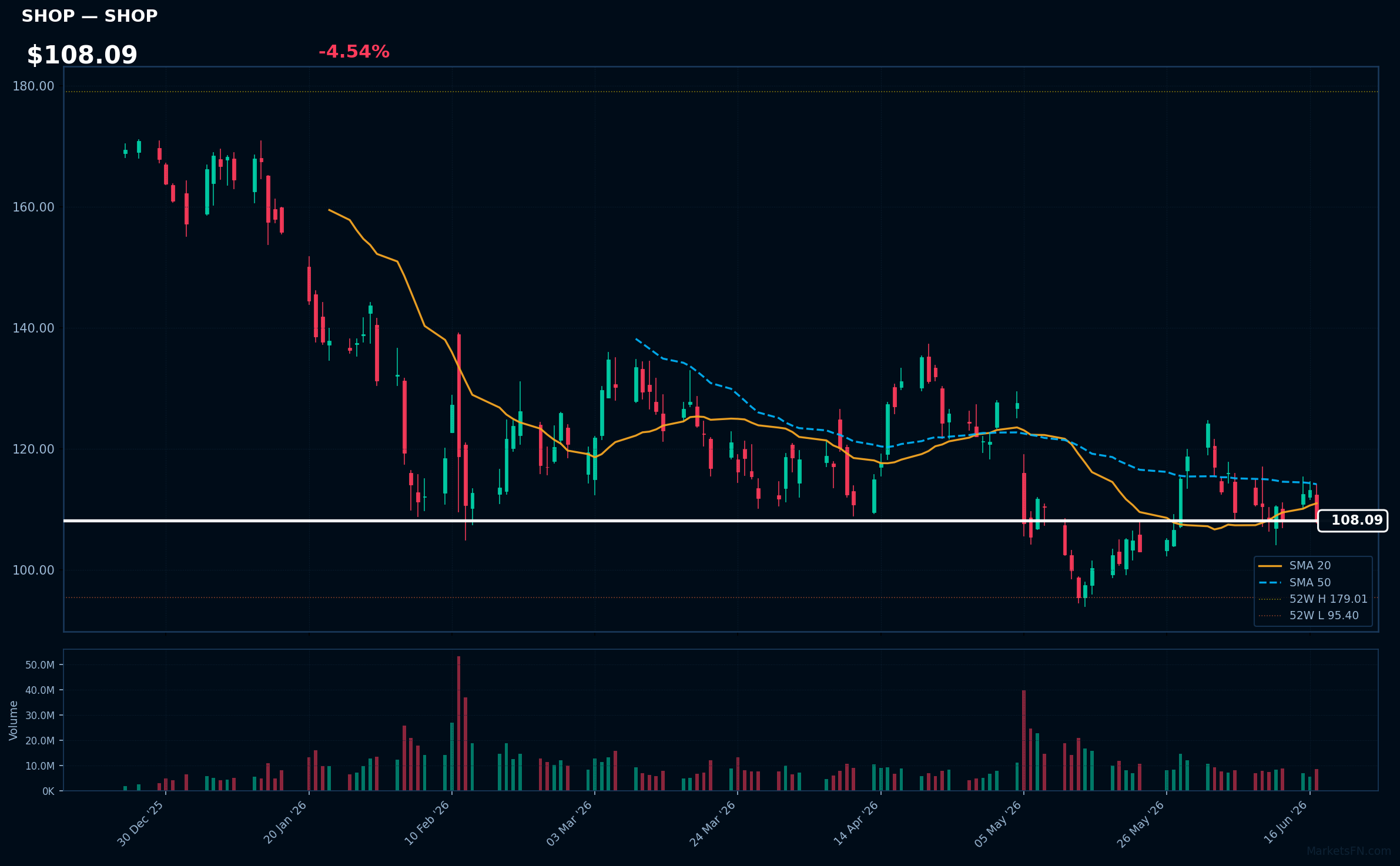Click the 05 May '26 date label
This screenshot has height=866, width=1400.
(x=999, y=824)
